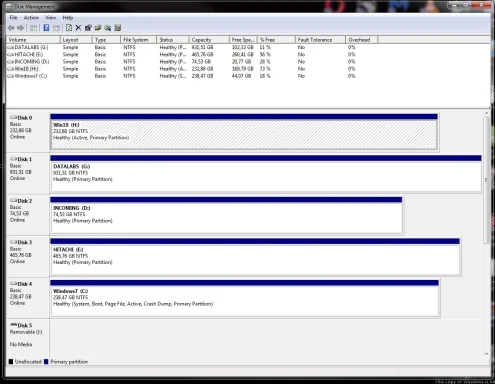The width and height of the screenshot is (495, 384).
Task: Select the Win10 (H:) partition block on Disk 0
Action: 244,132
